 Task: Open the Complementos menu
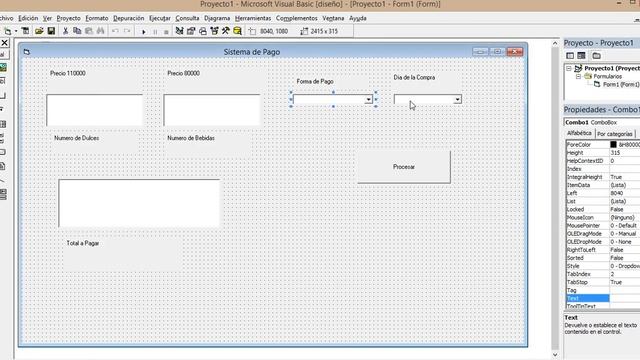coord(296,18)
